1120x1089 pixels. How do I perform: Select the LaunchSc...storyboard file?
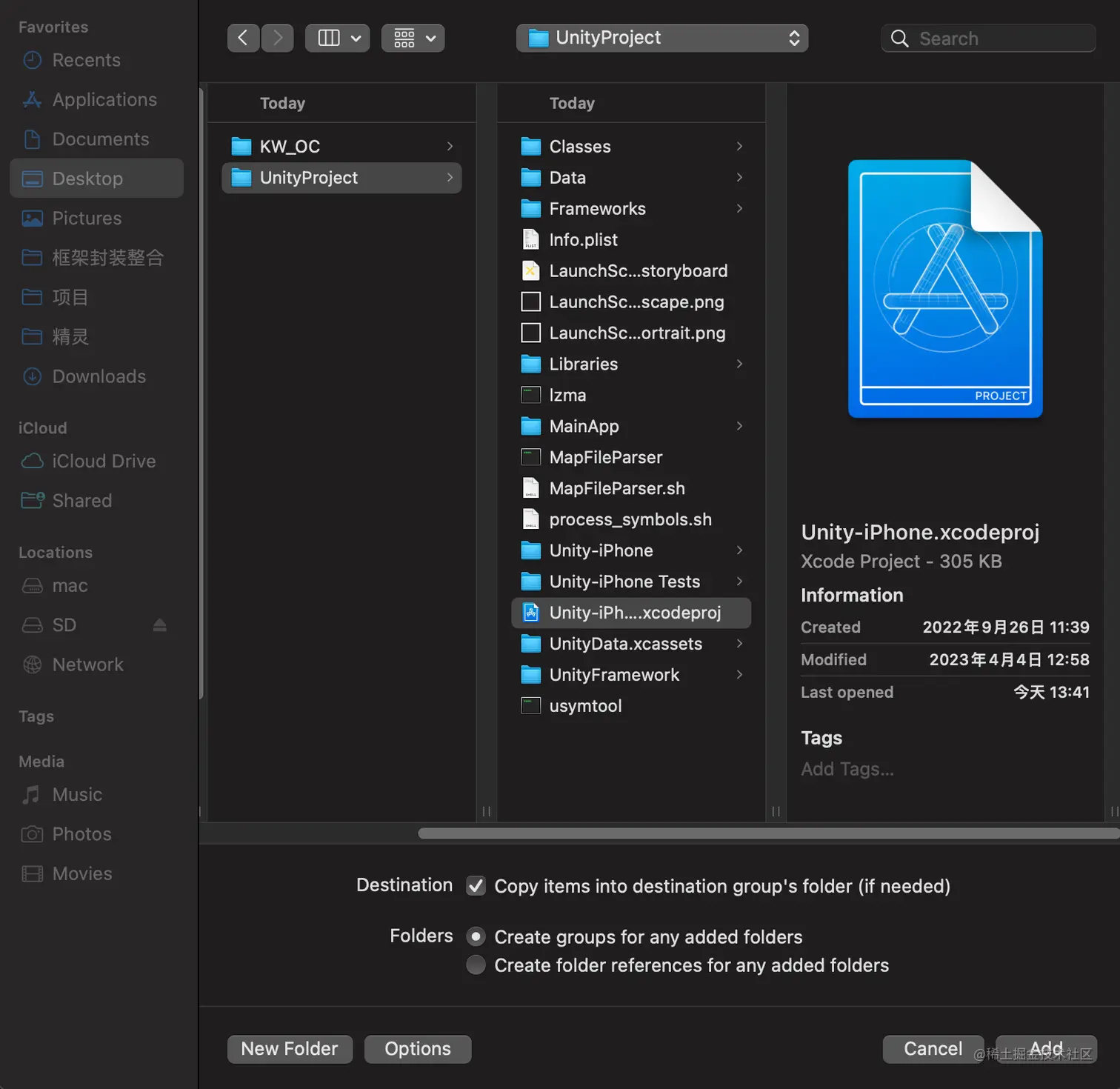click(x=631, y=271)
